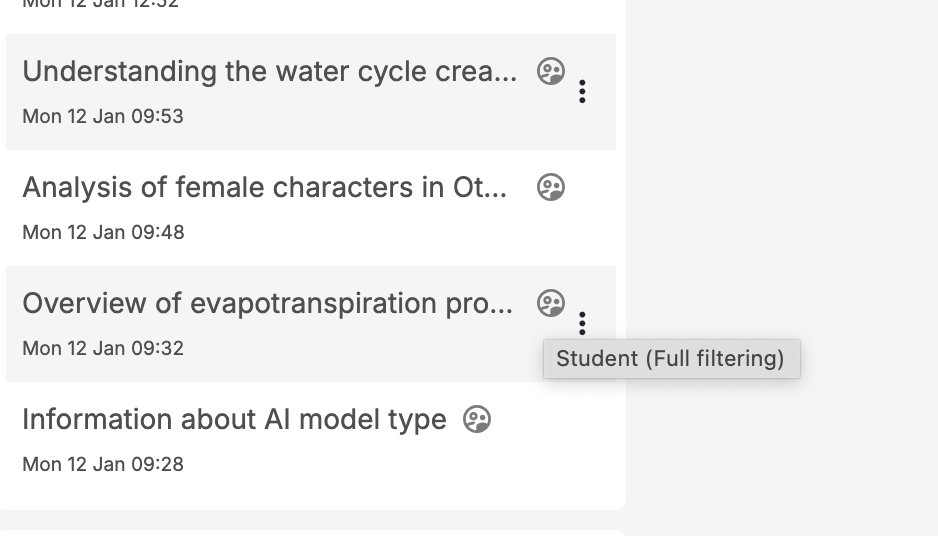Image resolution: width=938 pixels, height=536 pixels.
Task: Click the partially visible 12:32 timestamp at the top
Action: pyautogui.click(x=100, y=5)
